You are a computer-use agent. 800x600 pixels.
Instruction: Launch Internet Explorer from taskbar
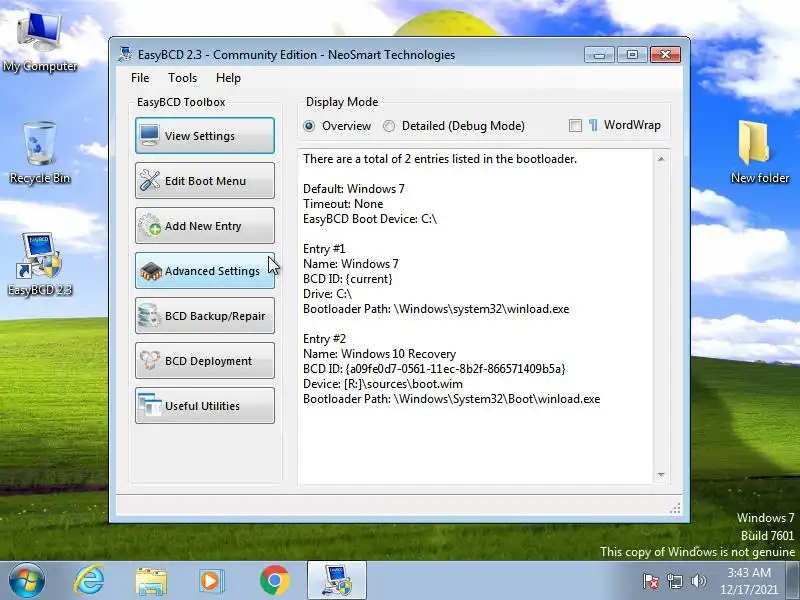(x=89, y=581)
